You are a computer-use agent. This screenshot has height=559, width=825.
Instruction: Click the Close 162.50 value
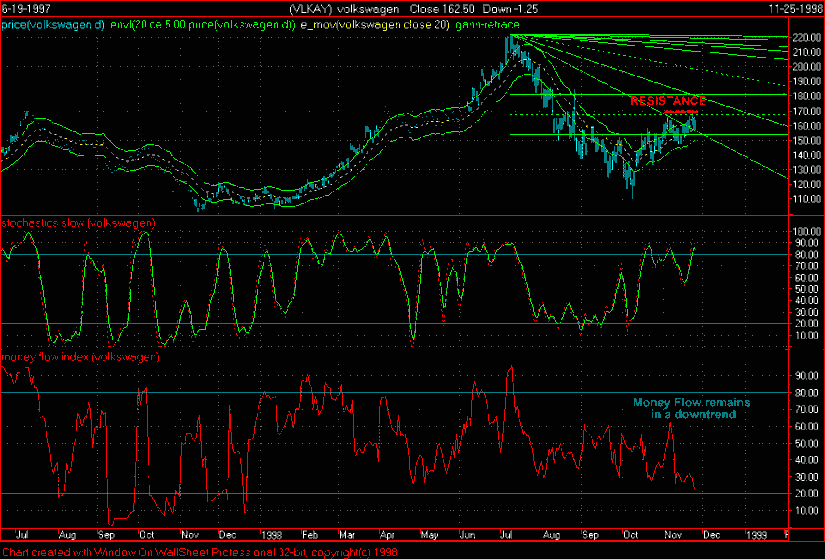coord(442,9)
